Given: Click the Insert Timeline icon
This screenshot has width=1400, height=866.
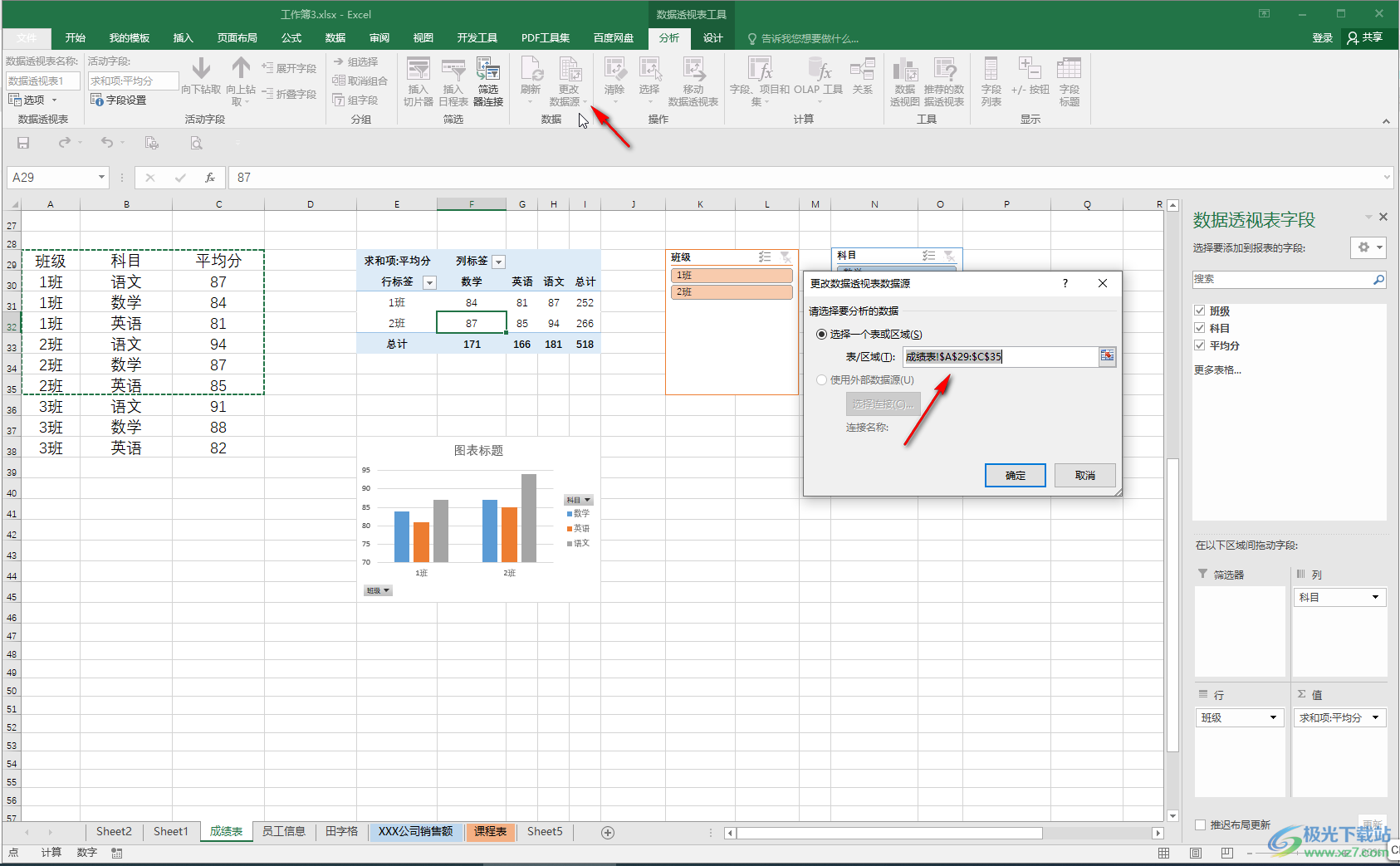Looking at the screenshot, I should tap(453, 70).
